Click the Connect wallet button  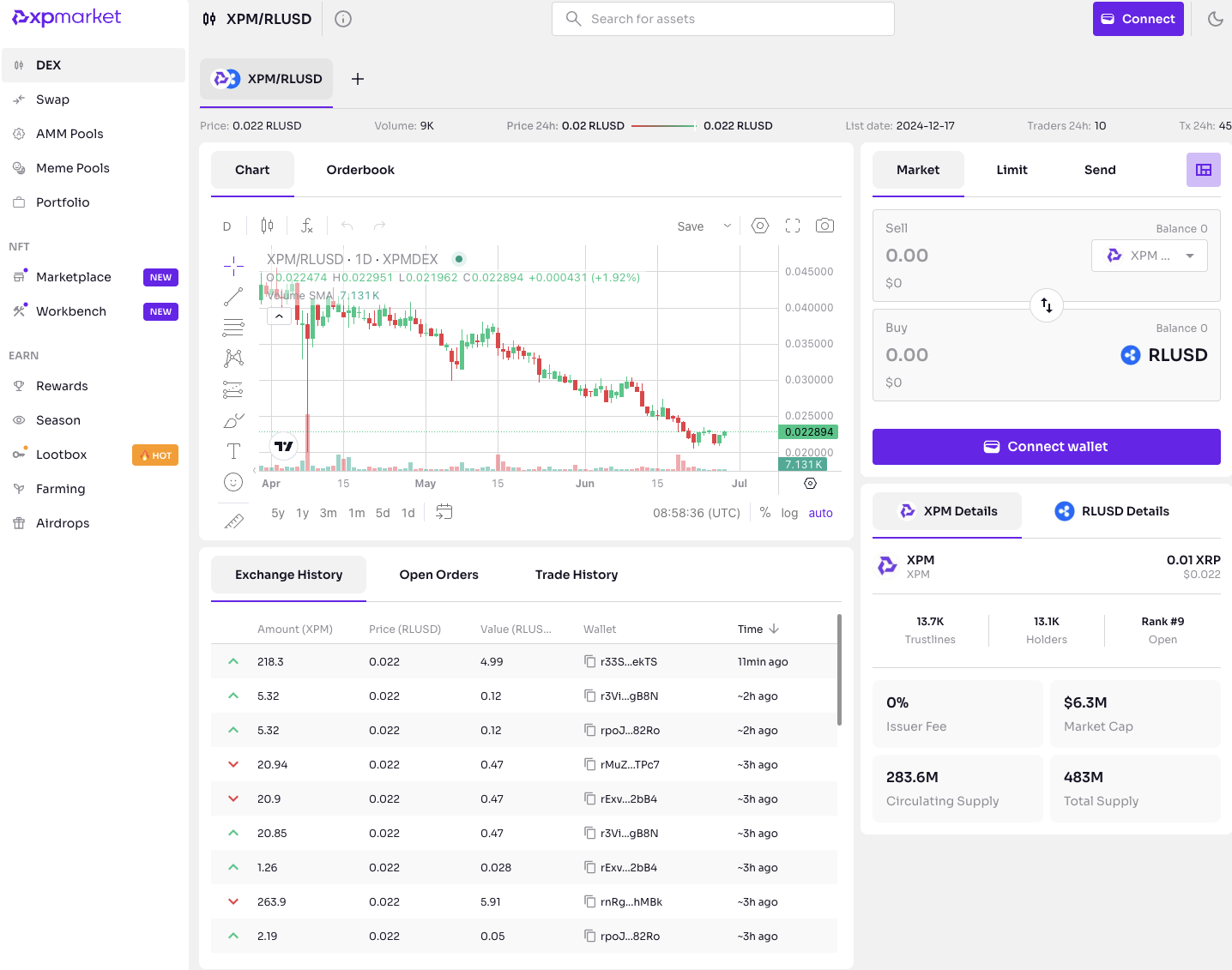[1047, 447]
